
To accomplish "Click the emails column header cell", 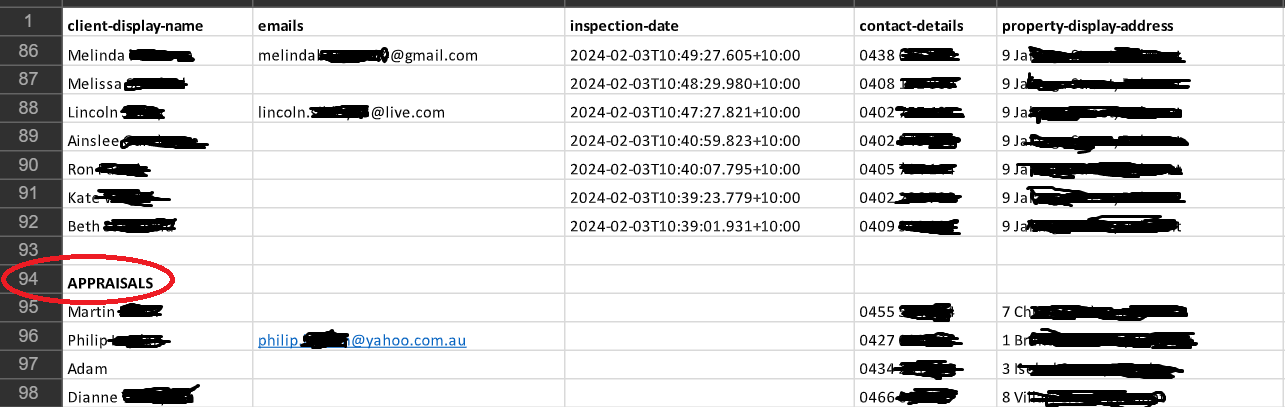I will click(x=280, y=25).
